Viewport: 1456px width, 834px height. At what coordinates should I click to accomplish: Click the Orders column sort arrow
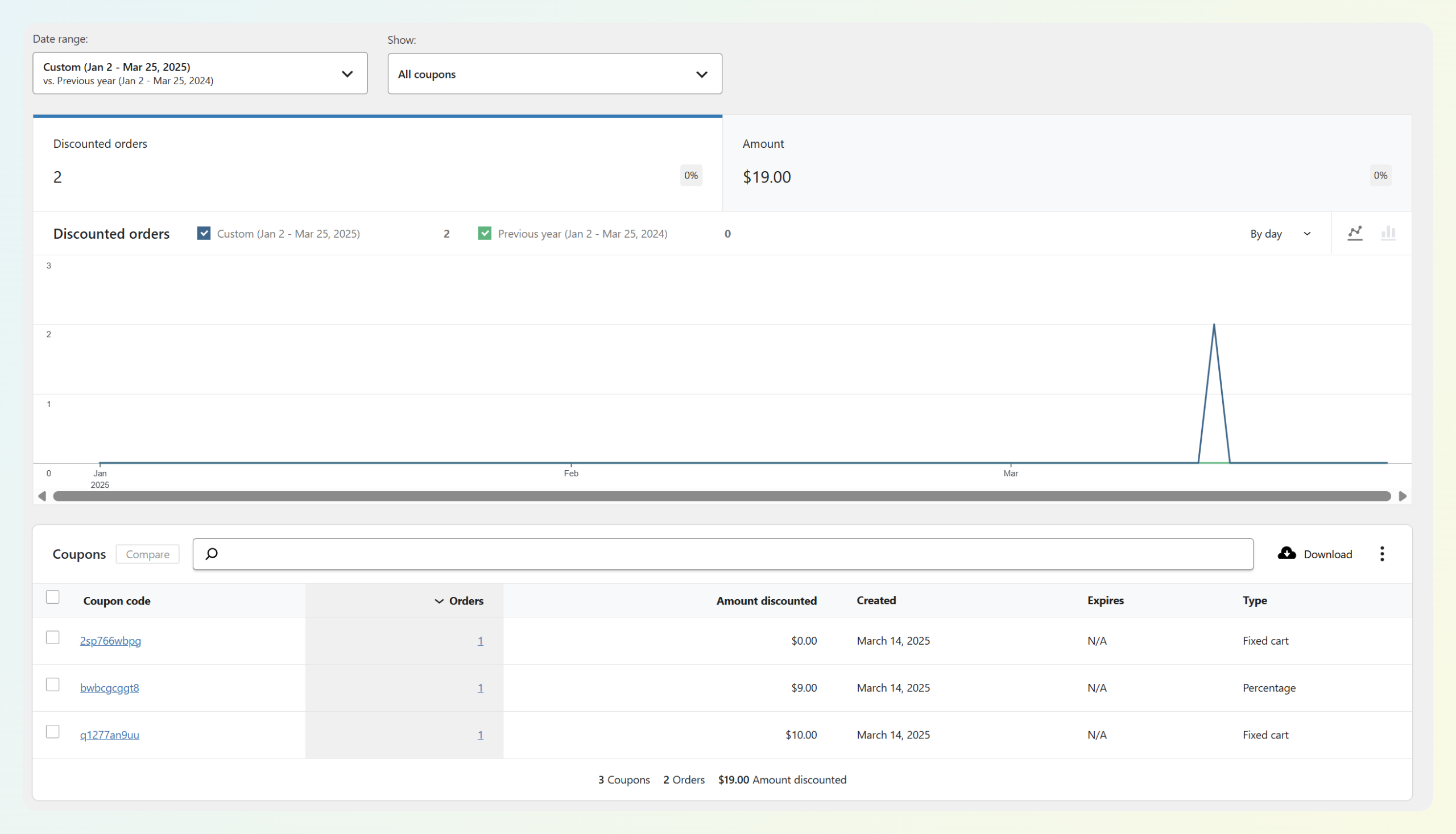pos(439,601)
